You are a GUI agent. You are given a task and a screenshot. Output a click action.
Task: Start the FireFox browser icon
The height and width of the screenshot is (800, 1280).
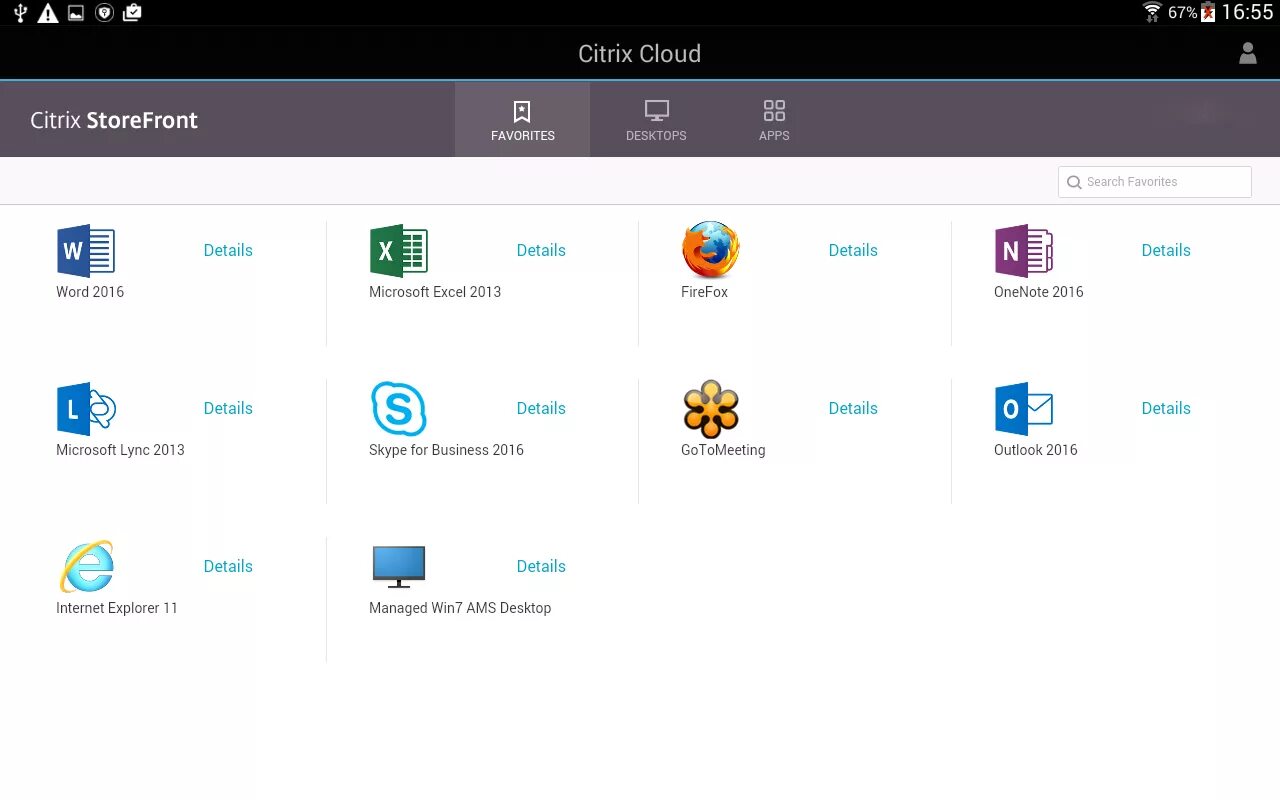point(710,250)
